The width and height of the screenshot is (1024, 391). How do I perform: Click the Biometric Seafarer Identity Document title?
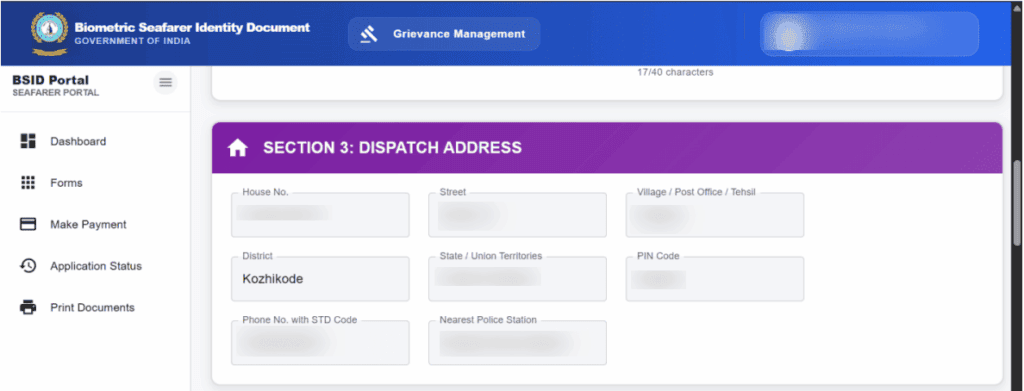192,28
